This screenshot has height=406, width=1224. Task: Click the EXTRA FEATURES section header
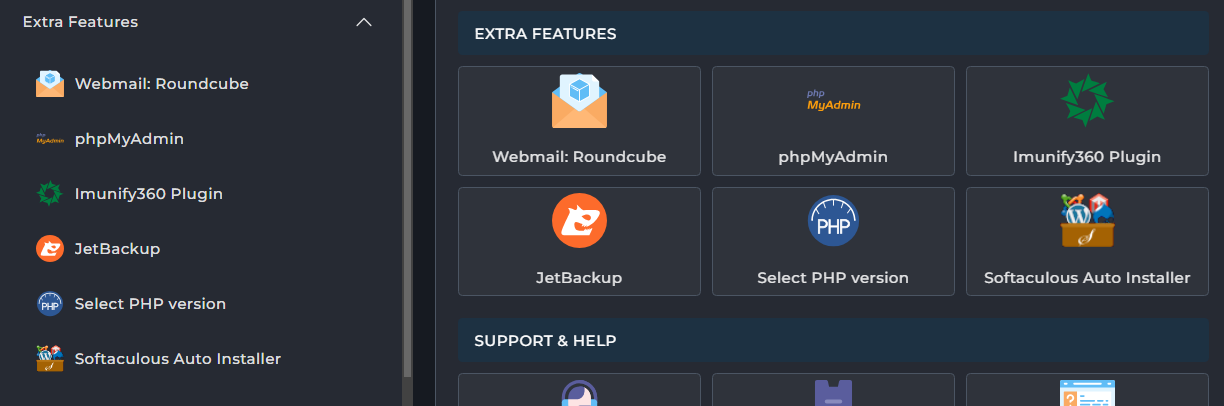tap(833, 34)
